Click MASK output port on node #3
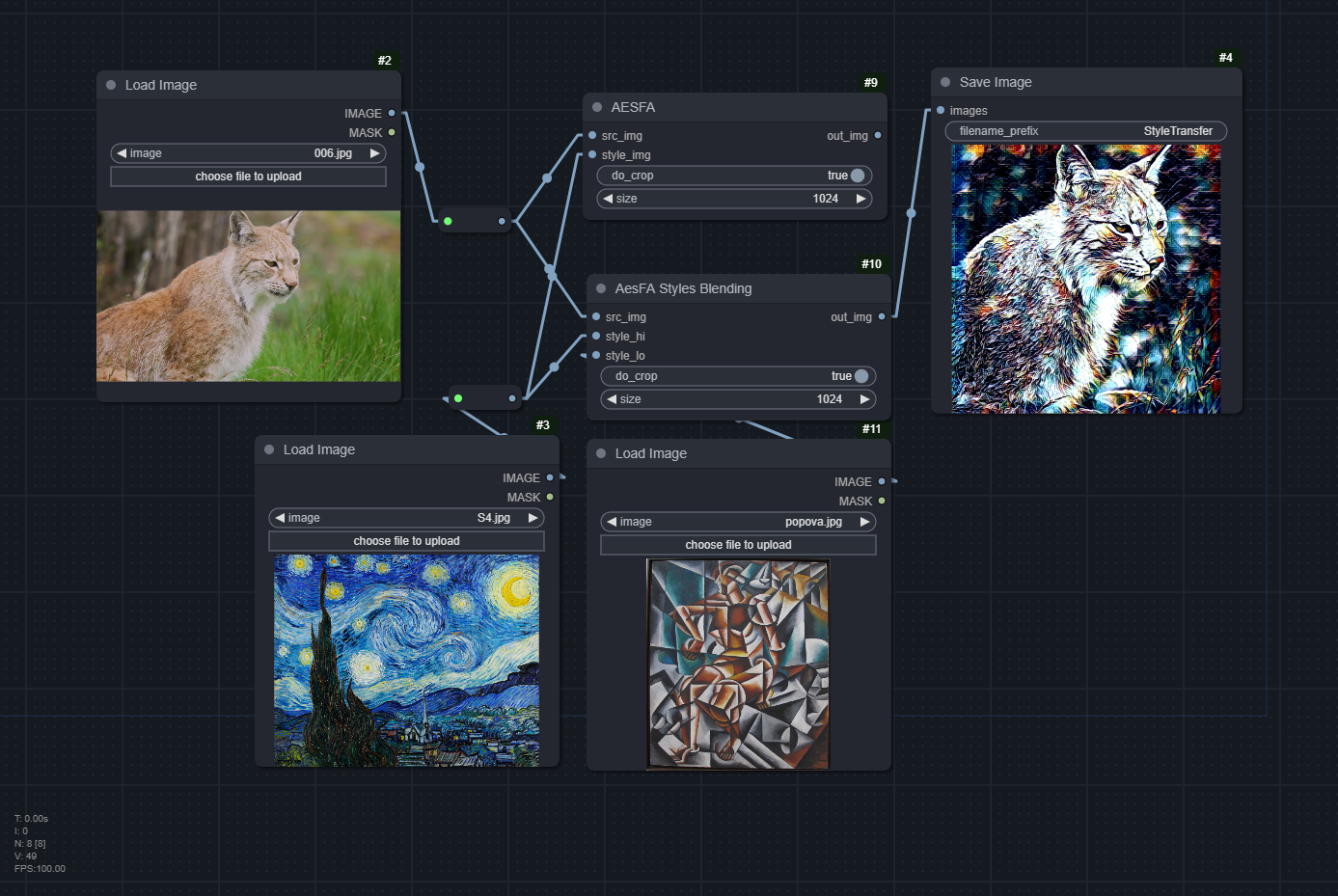Viewport: 1338px width, 896px height. pyautogui.click(x=550, y=497)
